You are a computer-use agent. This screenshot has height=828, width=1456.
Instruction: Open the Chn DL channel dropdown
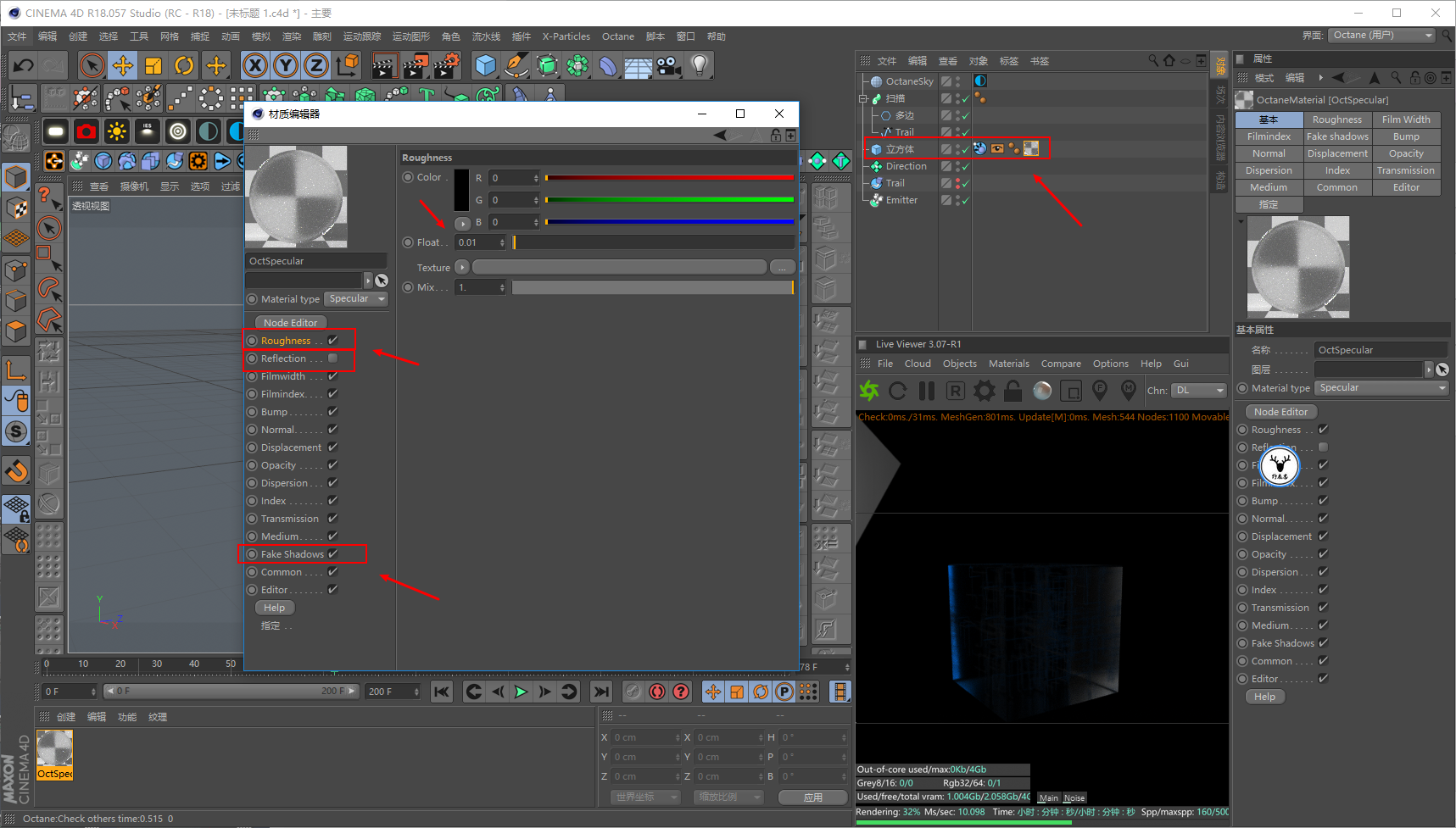1199,391
